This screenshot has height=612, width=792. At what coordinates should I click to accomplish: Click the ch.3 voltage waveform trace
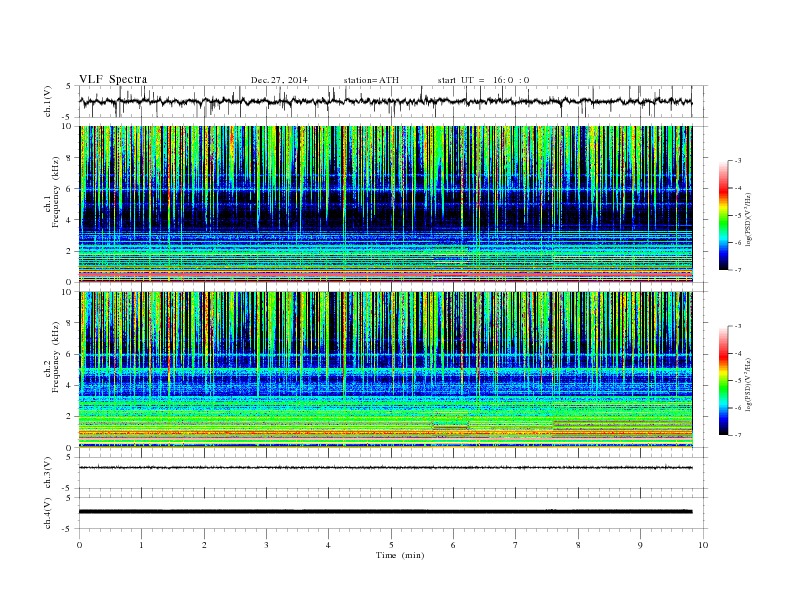point(385,468)
